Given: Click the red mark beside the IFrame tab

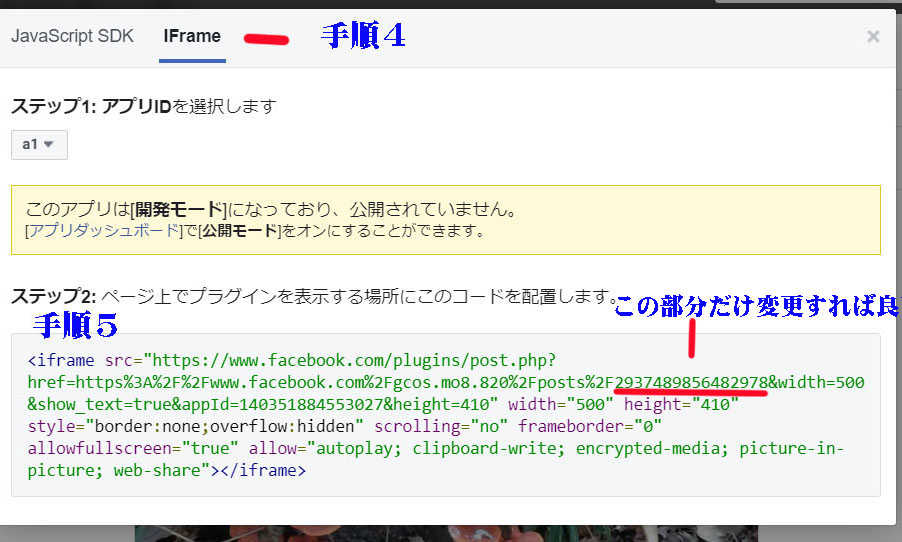Looking at the screenshot, I should coord(264,39).
